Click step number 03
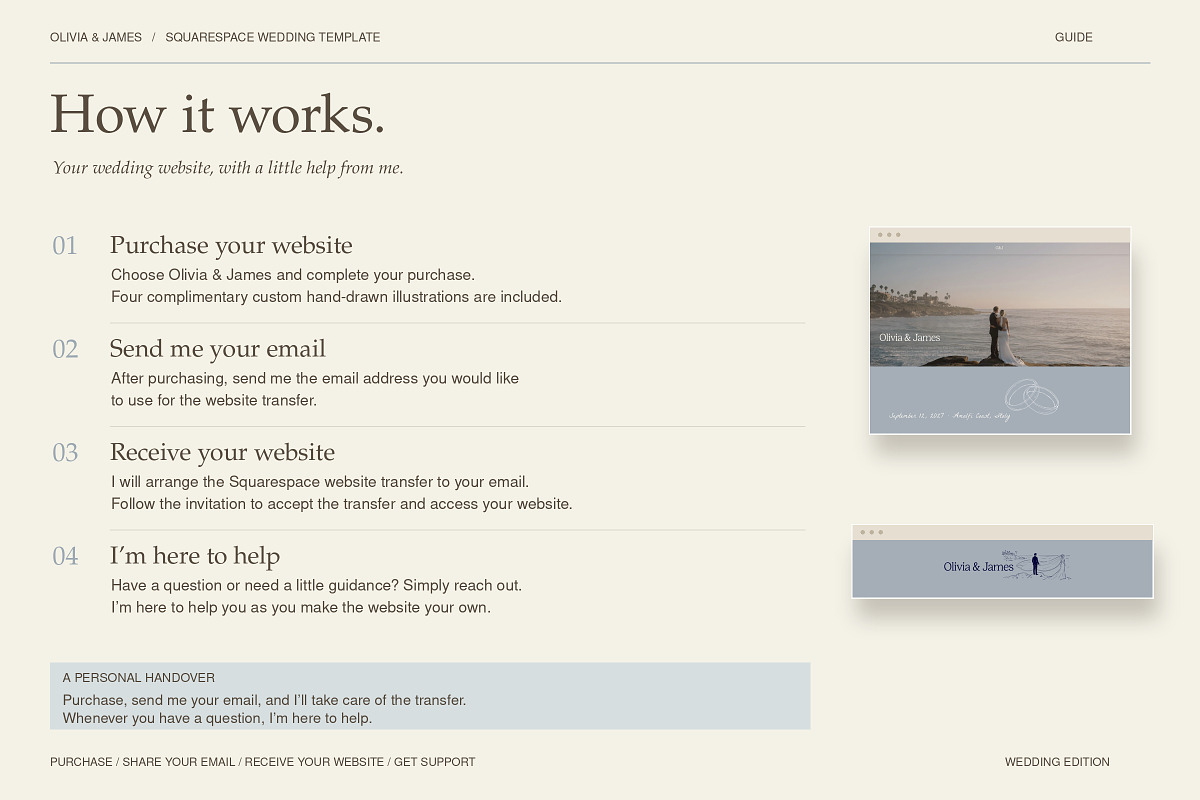This screenshot has width=1200, height=800. (65, 453)
